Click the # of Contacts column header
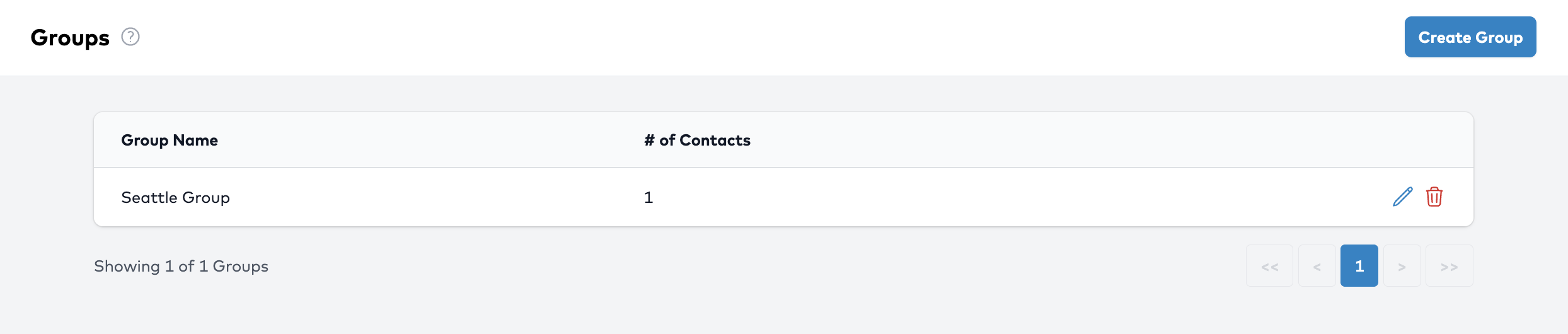This screenshot has width=1568, height=334. click(697, 140)
